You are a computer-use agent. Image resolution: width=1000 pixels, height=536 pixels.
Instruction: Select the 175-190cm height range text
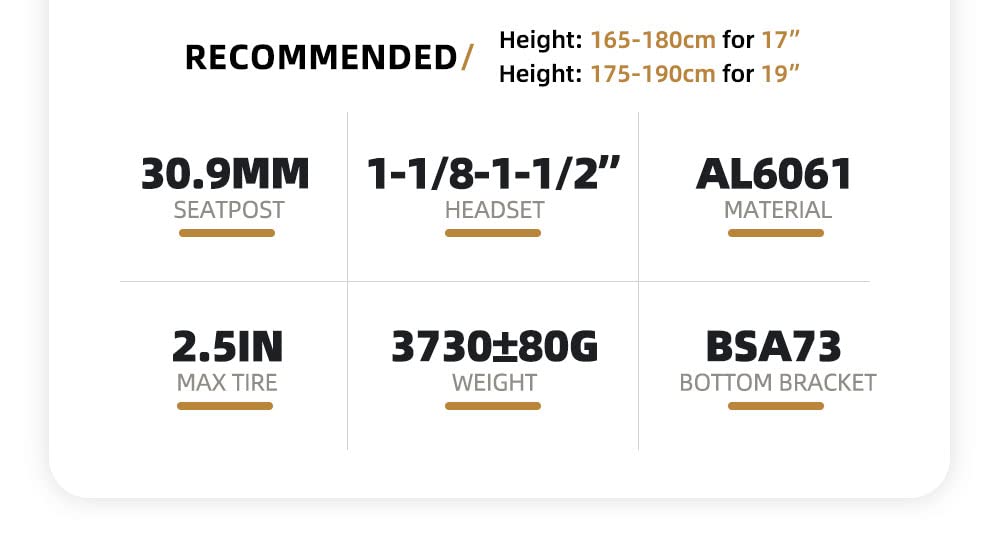[653, 74]
